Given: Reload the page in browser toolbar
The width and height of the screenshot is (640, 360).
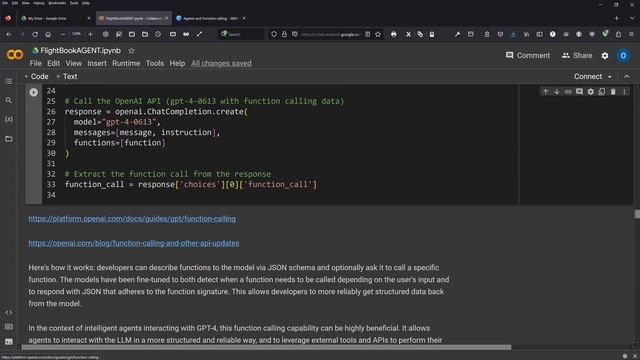Looking at the screenshot, I should click(x=35, y=34).
